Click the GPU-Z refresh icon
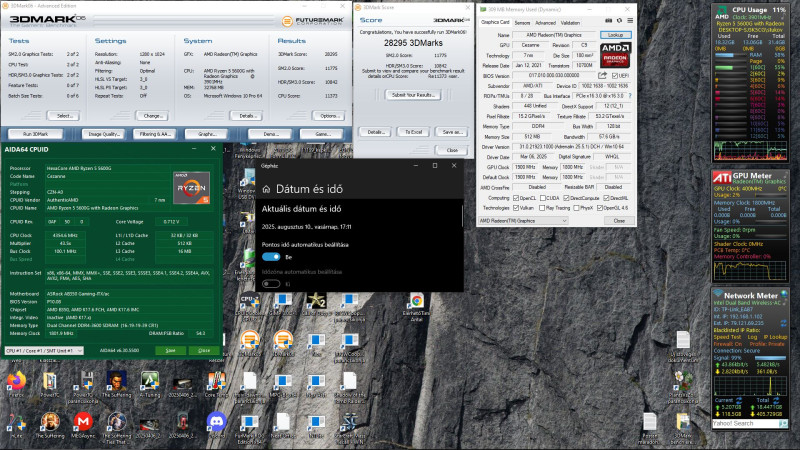Screen dimensions: 800x450 [619, 21]
